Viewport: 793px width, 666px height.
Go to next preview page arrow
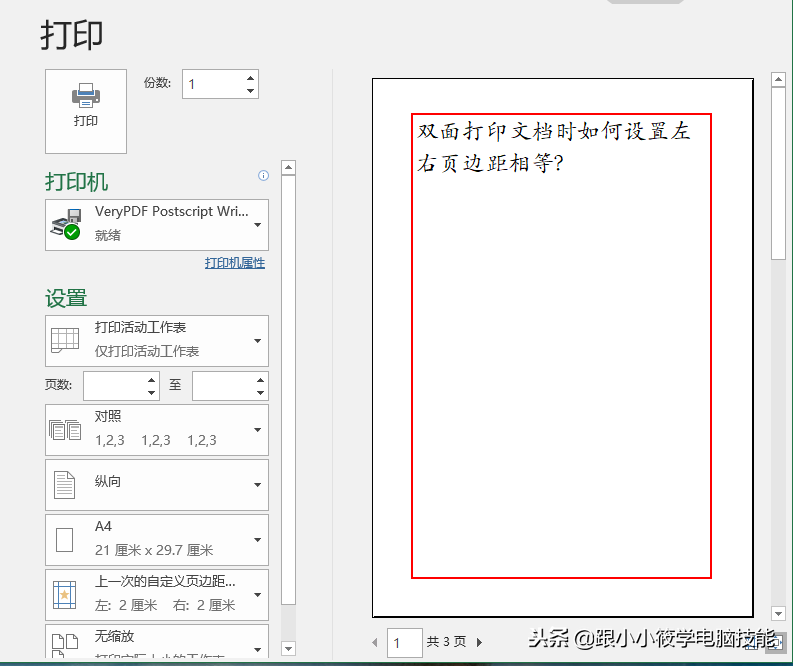[x=479, y=642]
